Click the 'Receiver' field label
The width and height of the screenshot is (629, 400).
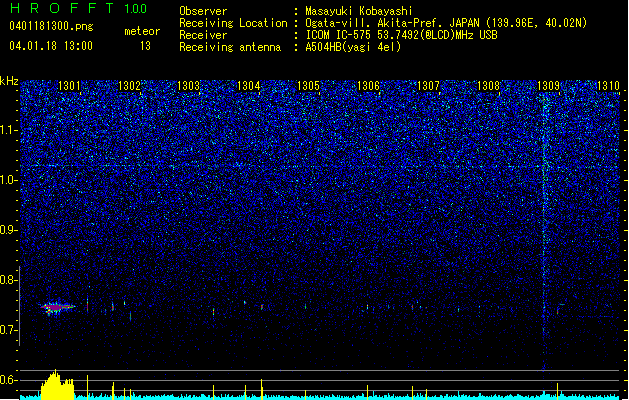click(x=203, y=35)
